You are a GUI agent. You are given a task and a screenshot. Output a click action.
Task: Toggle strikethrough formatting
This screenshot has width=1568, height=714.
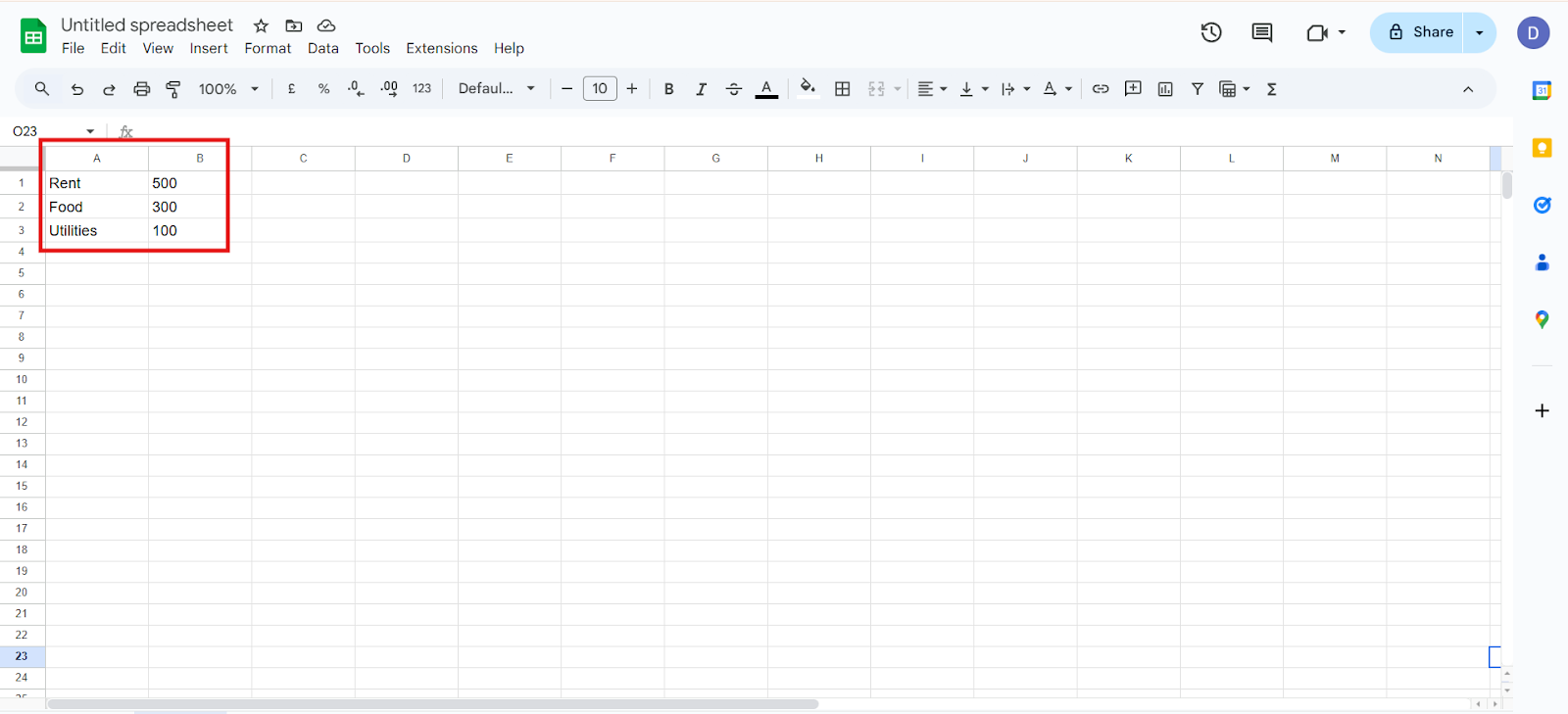point(734,89)
